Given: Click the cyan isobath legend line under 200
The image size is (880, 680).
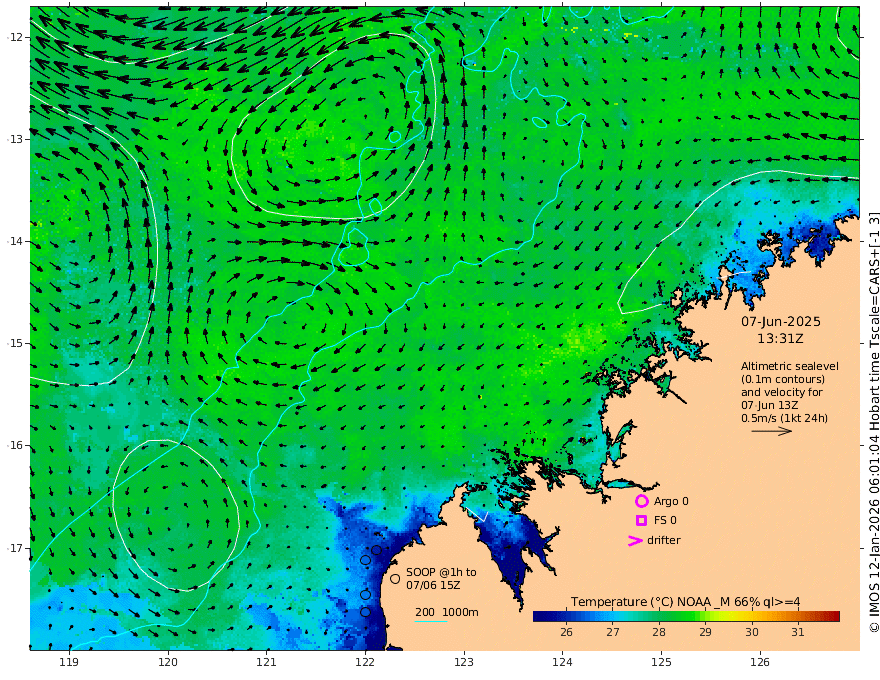Looking at the screenshot, I should [x=431, y=621].
